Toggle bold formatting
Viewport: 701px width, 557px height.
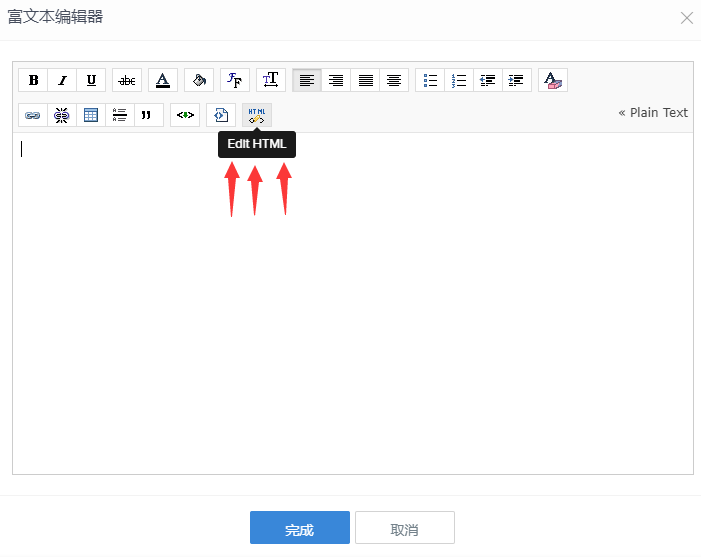coord(33,80)
